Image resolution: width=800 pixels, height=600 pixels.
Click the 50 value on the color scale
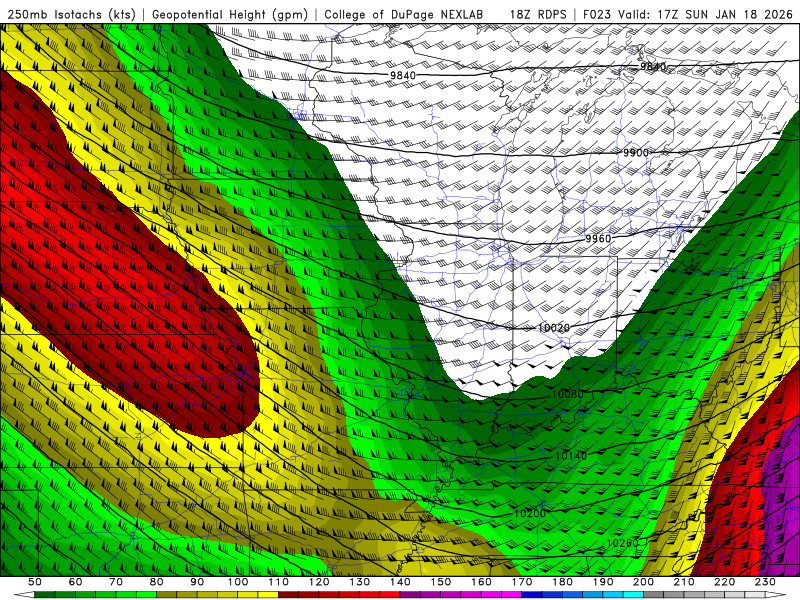tap(34, 582)
